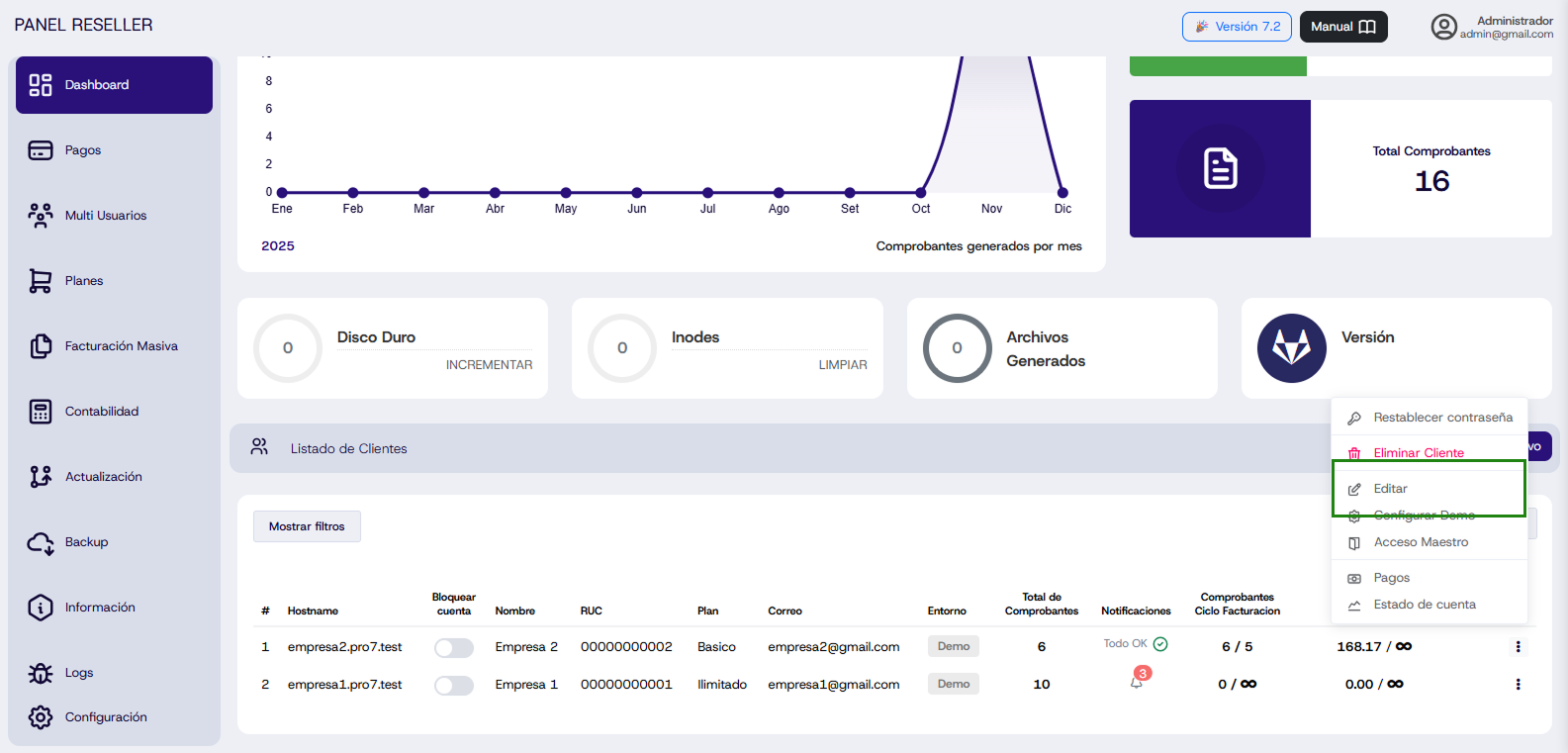Click the Manual button
The height and width of the screenshot is (753, 1568).
click(1342, 27)
